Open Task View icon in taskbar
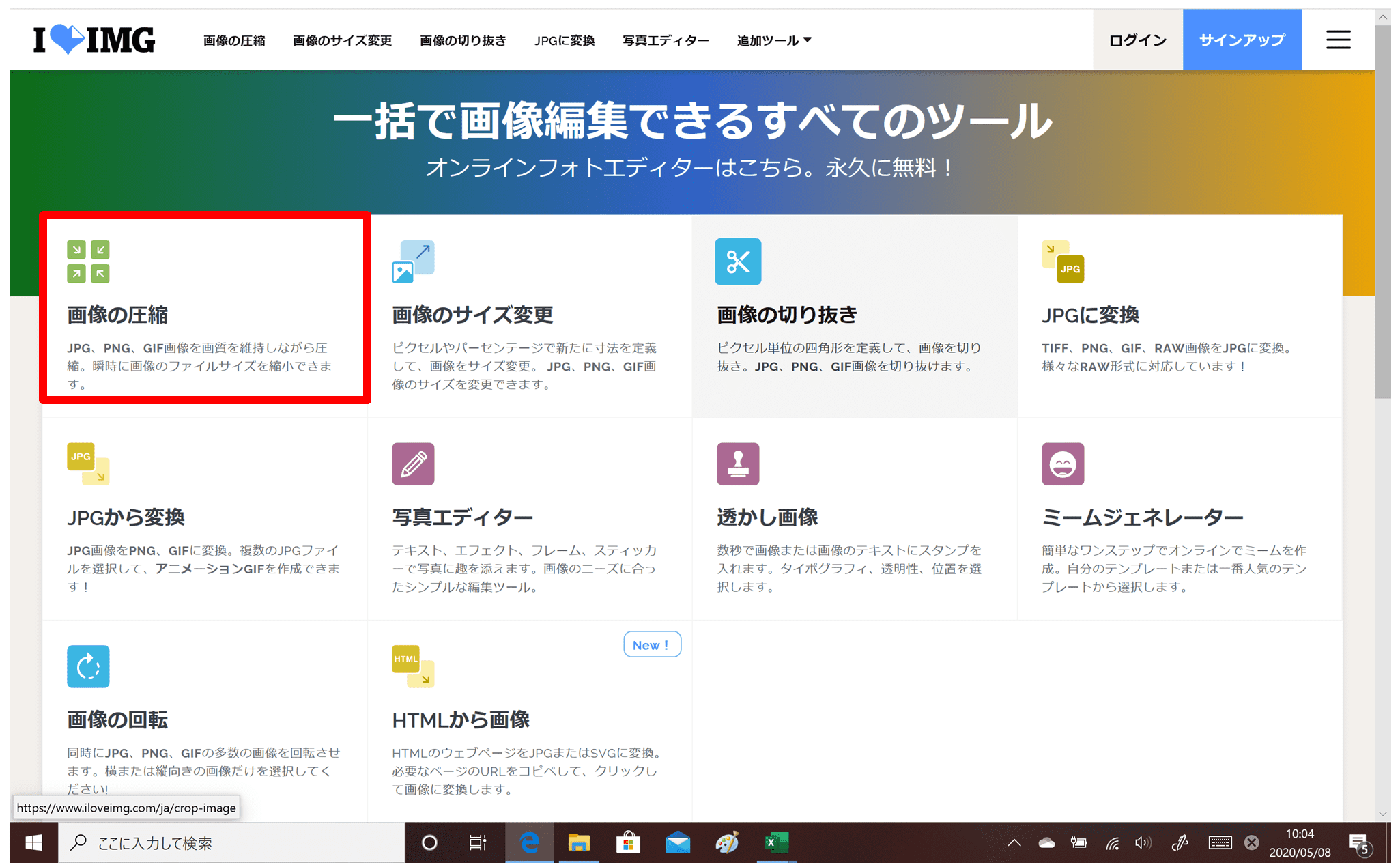The height and width of the screenshot is (867, 1400). tap(478, 843)
